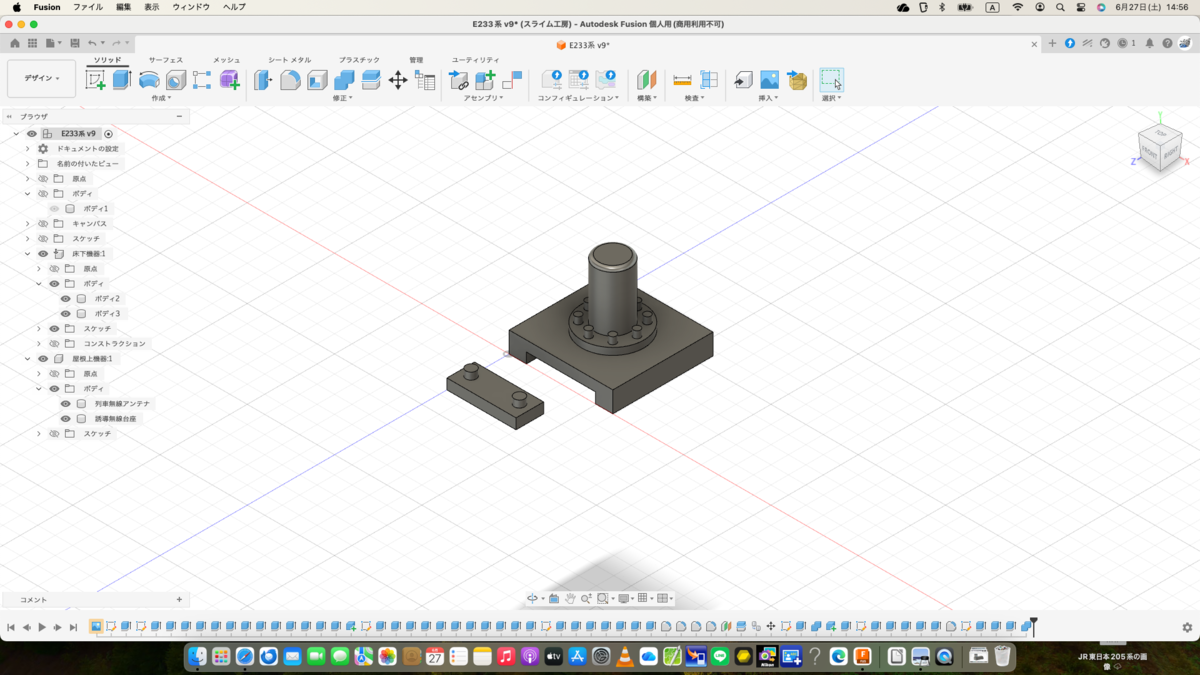Open the コンフィギュレーション dropdown

[579, 98]
